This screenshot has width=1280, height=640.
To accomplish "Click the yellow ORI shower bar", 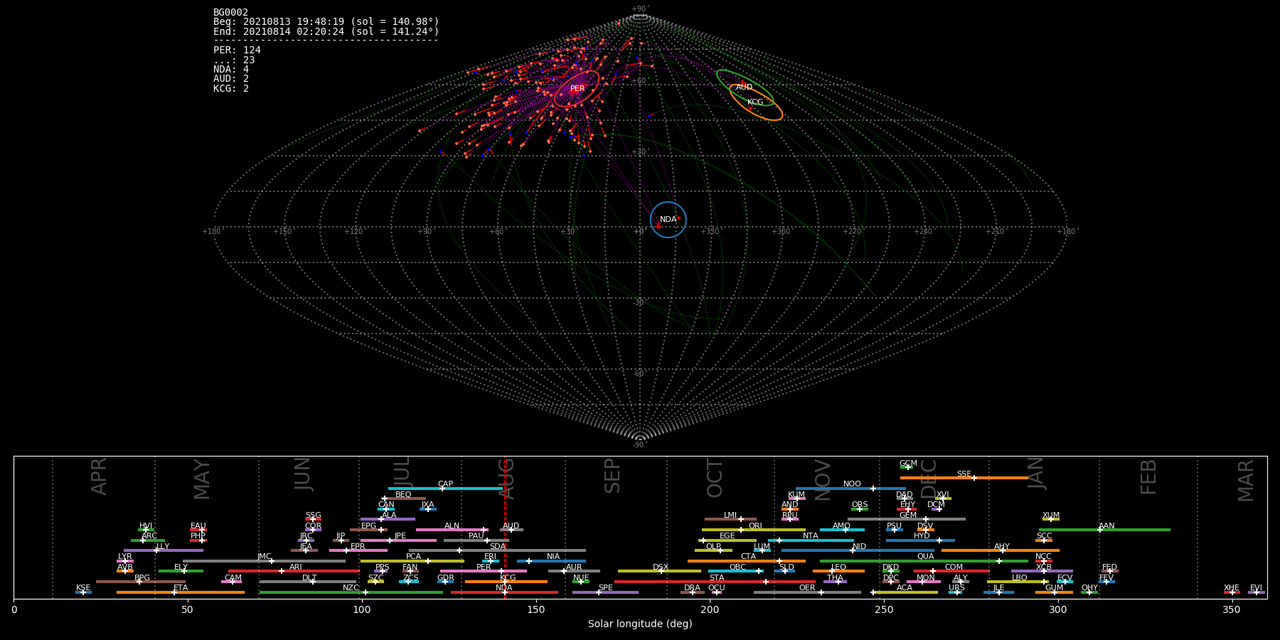I will [x=753, y=530].
